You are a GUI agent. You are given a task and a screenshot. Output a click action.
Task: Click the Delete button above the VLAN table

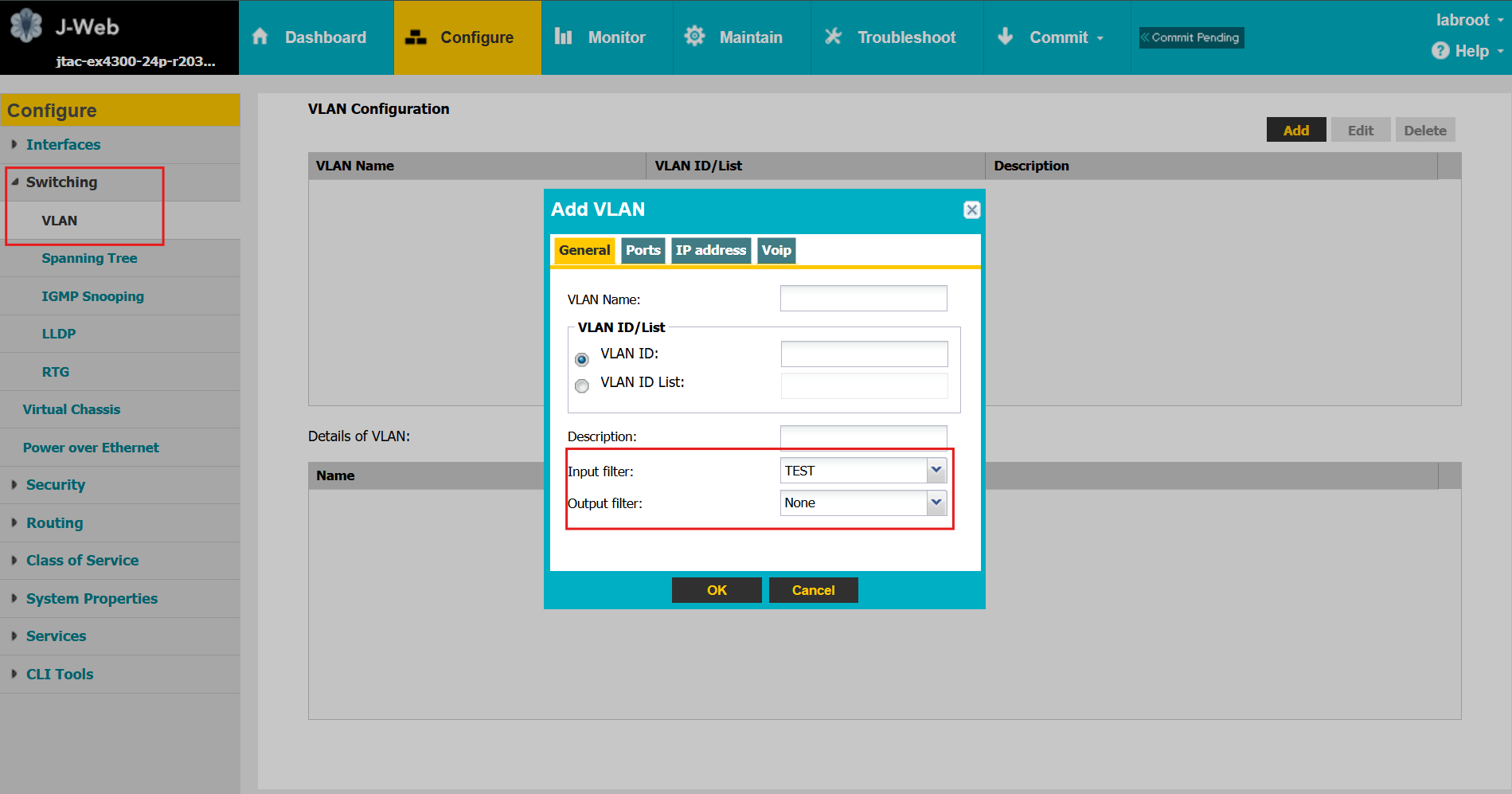tap(1424, 129)
